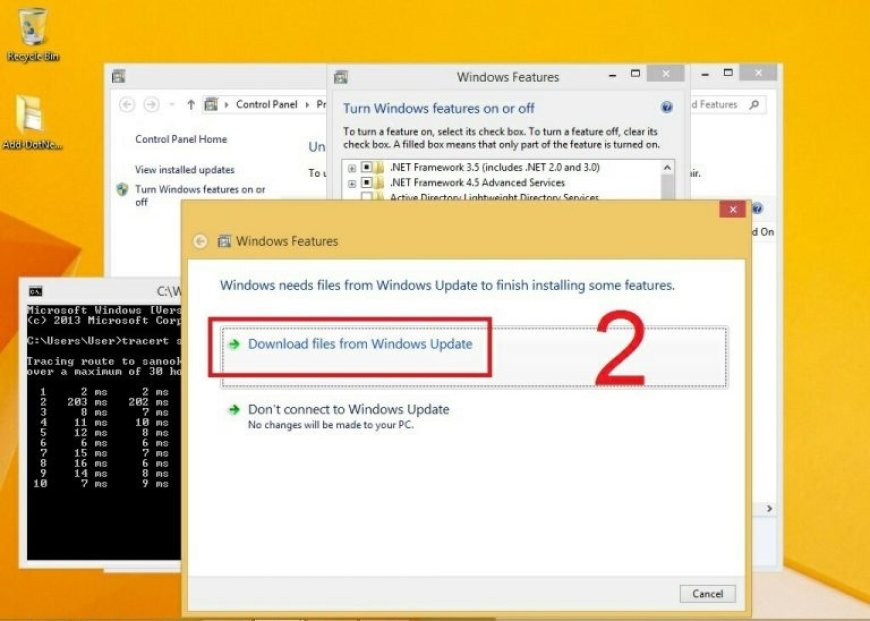Click the address bar icon before Control Panel breadcrumb

[x=211, y=104]
